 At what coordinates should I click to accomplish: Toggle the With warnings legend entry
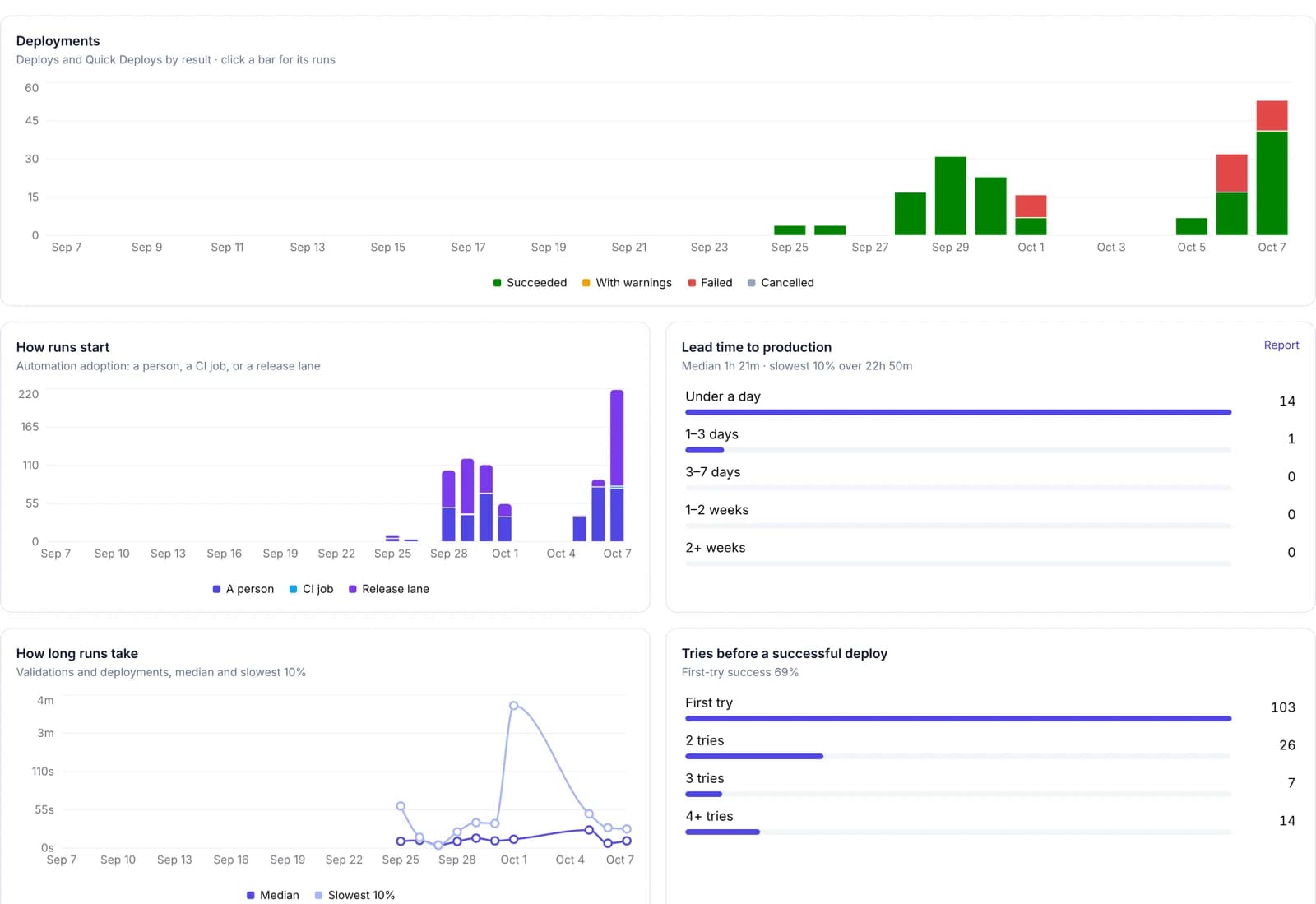click(627, 283)
